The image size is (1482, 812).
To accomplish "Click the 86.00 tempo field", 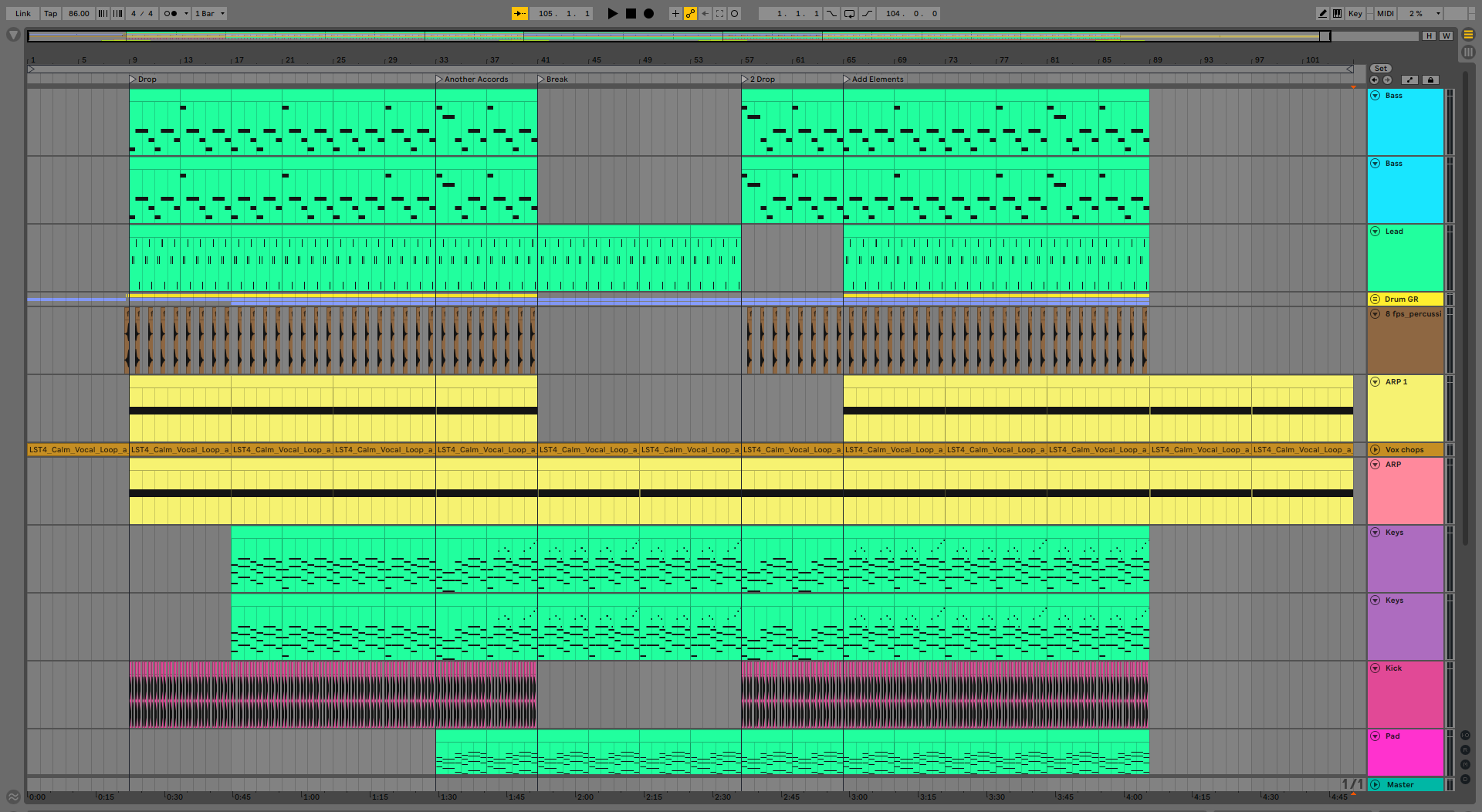I will point(78,13).
